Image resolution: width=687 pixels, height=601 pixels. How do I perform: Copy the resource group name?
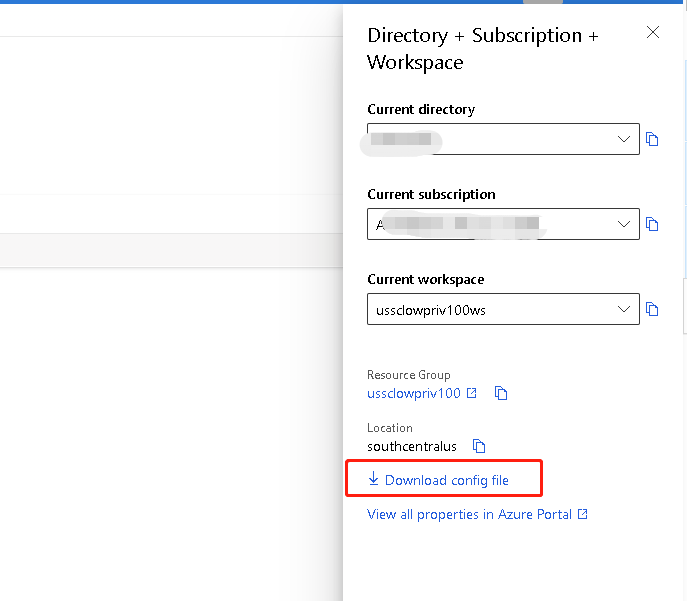point(501,394)
